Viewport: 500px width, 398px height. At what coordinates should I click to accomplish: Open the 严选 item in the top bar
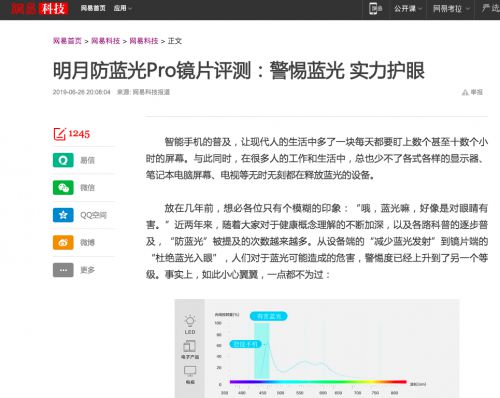point(490,8)
